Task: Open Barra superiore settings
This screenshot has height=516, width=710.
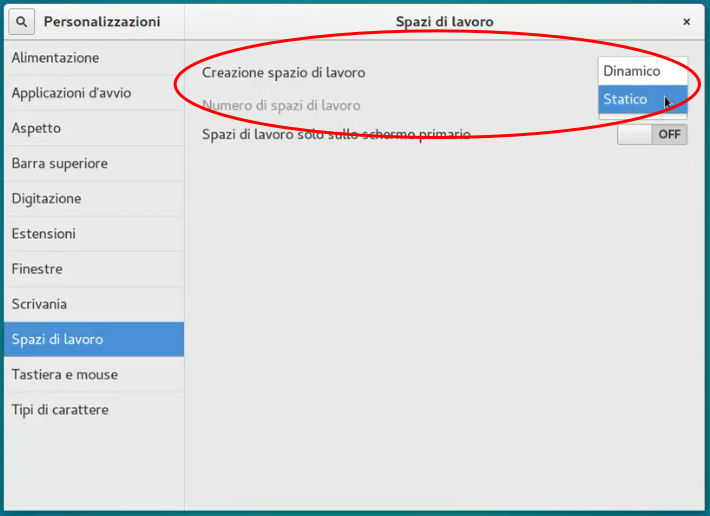Action: click(x=59, y=163)
